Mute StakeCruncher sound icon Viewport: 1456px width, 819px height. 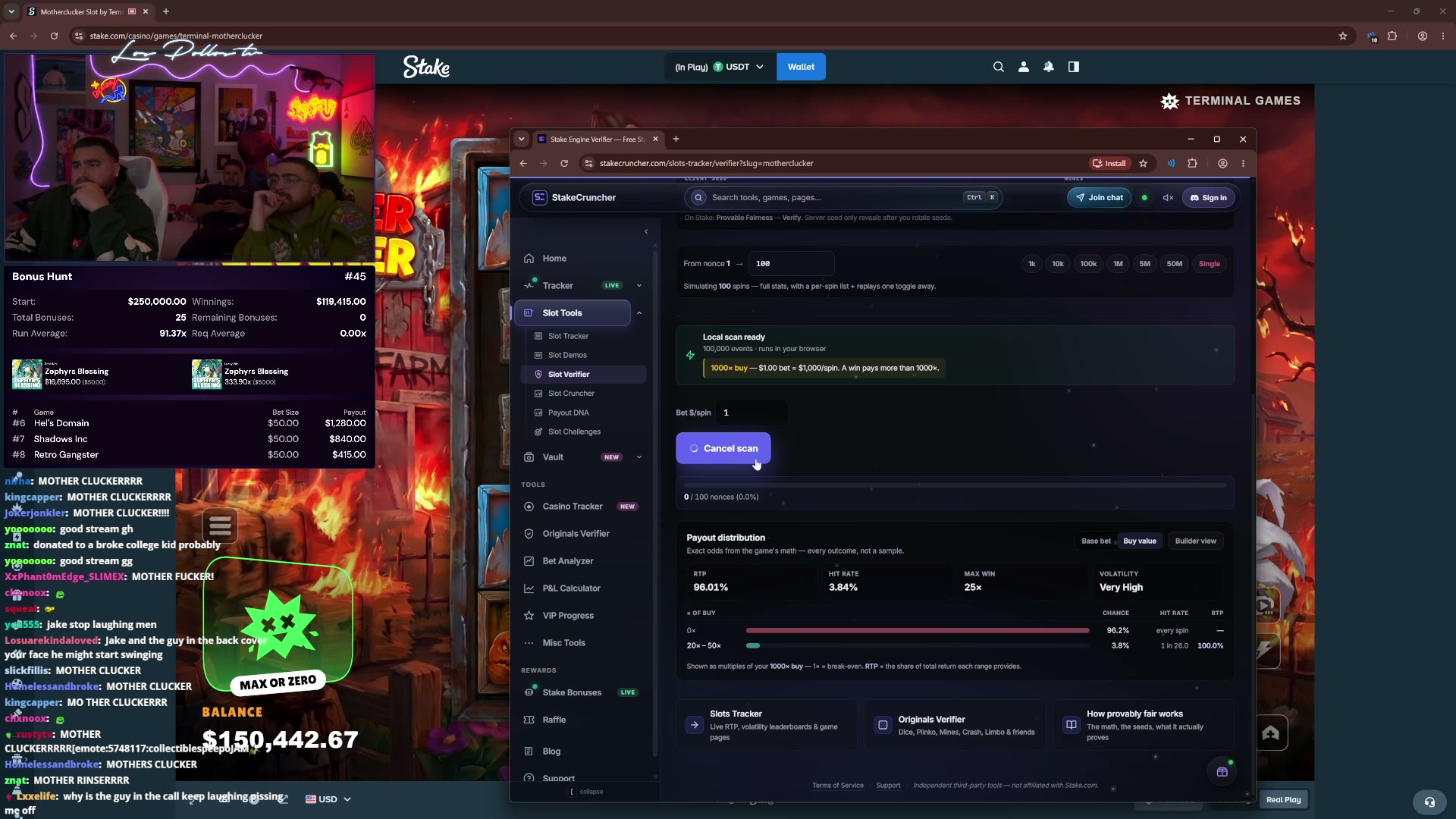pyautogui.click(x=1168, y=197)
